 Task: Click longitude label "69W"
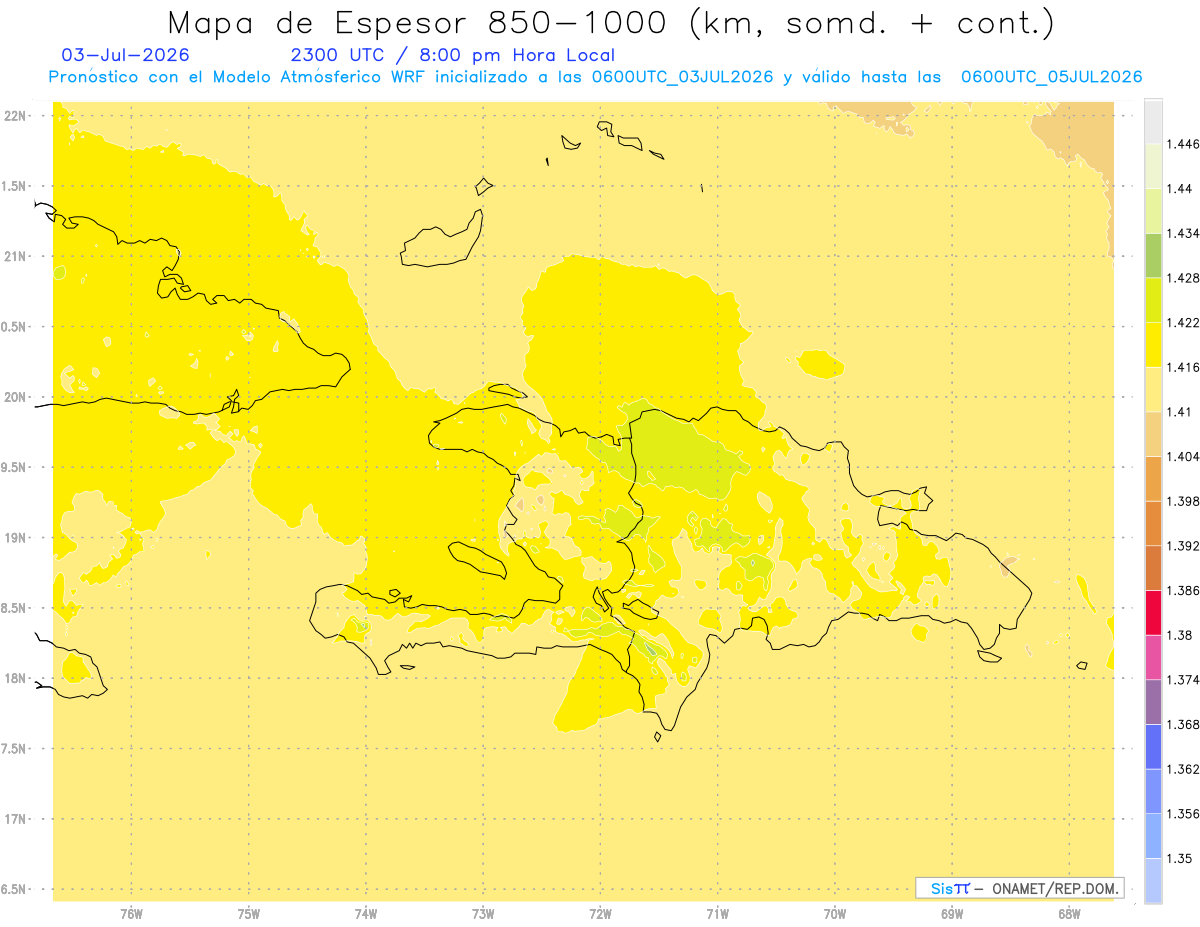pos(951,914)
